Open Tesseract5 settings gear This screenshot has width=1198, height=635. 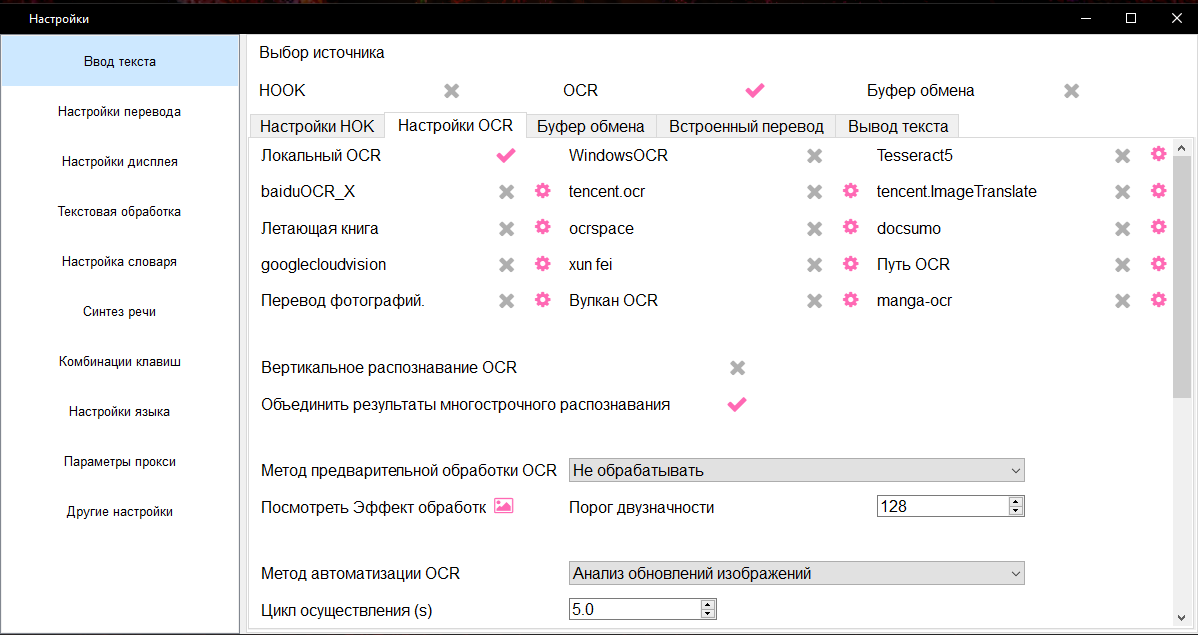(x=1158, y=154)
